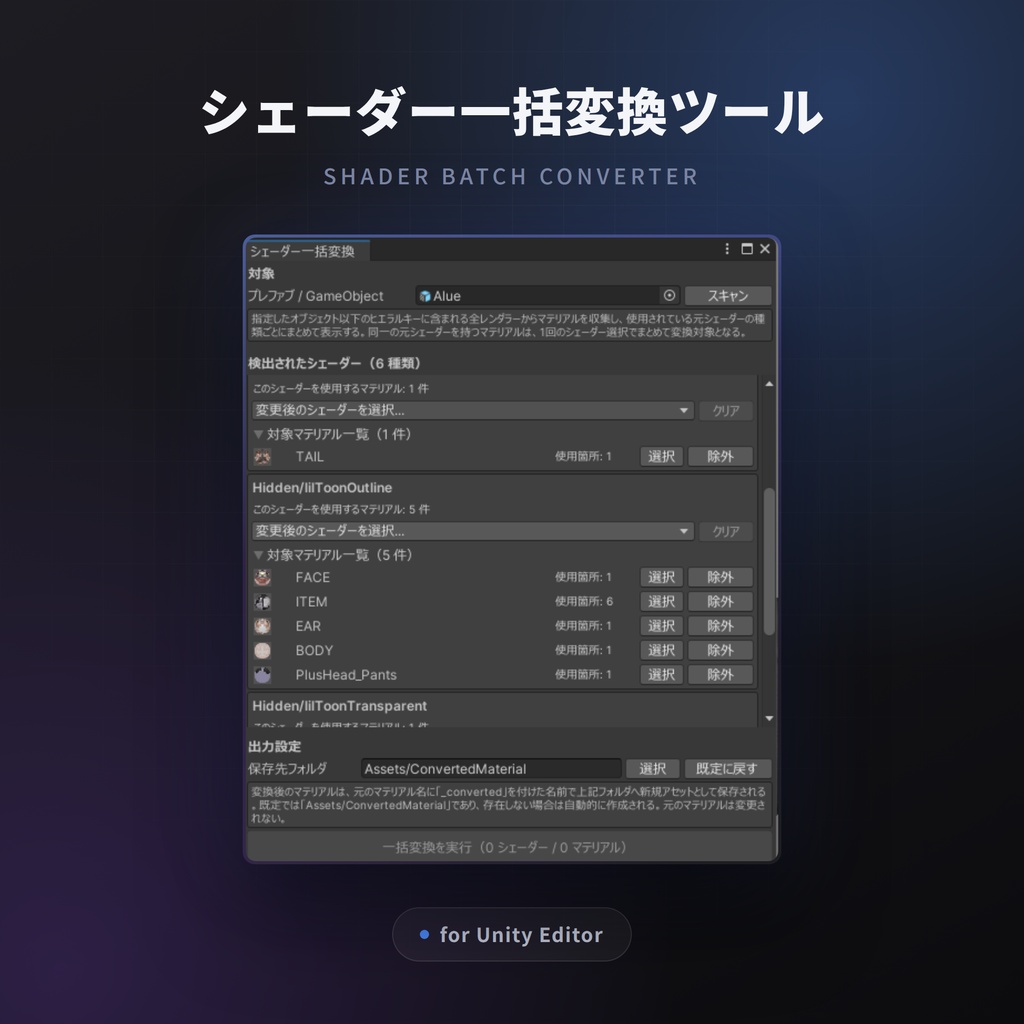Screen dimensions: 1024x1024
Task: Click the EAR material thumbnail
Action: [x=263, y=626]
